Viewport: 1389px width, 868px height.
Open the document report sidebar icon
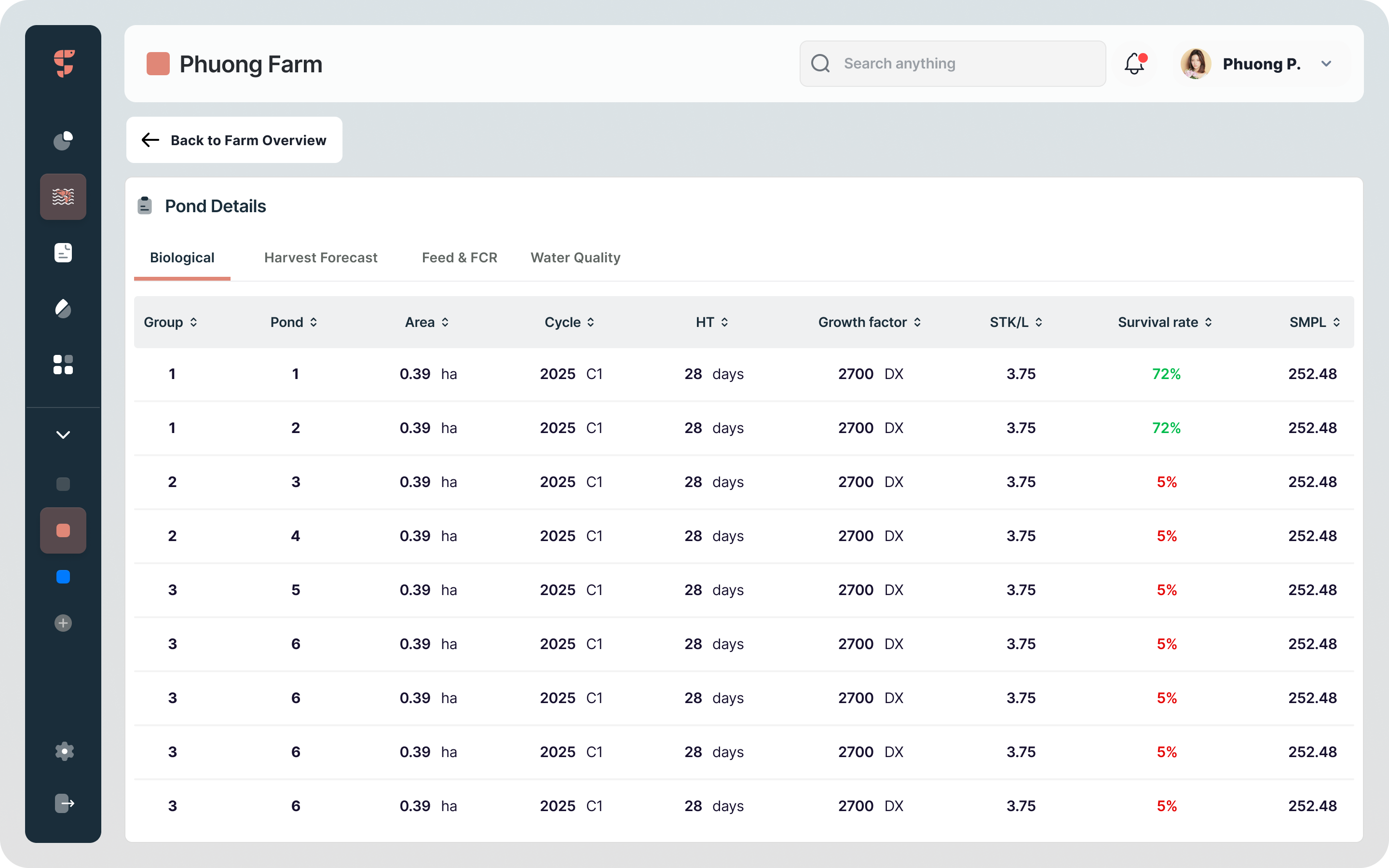point(63,253)
